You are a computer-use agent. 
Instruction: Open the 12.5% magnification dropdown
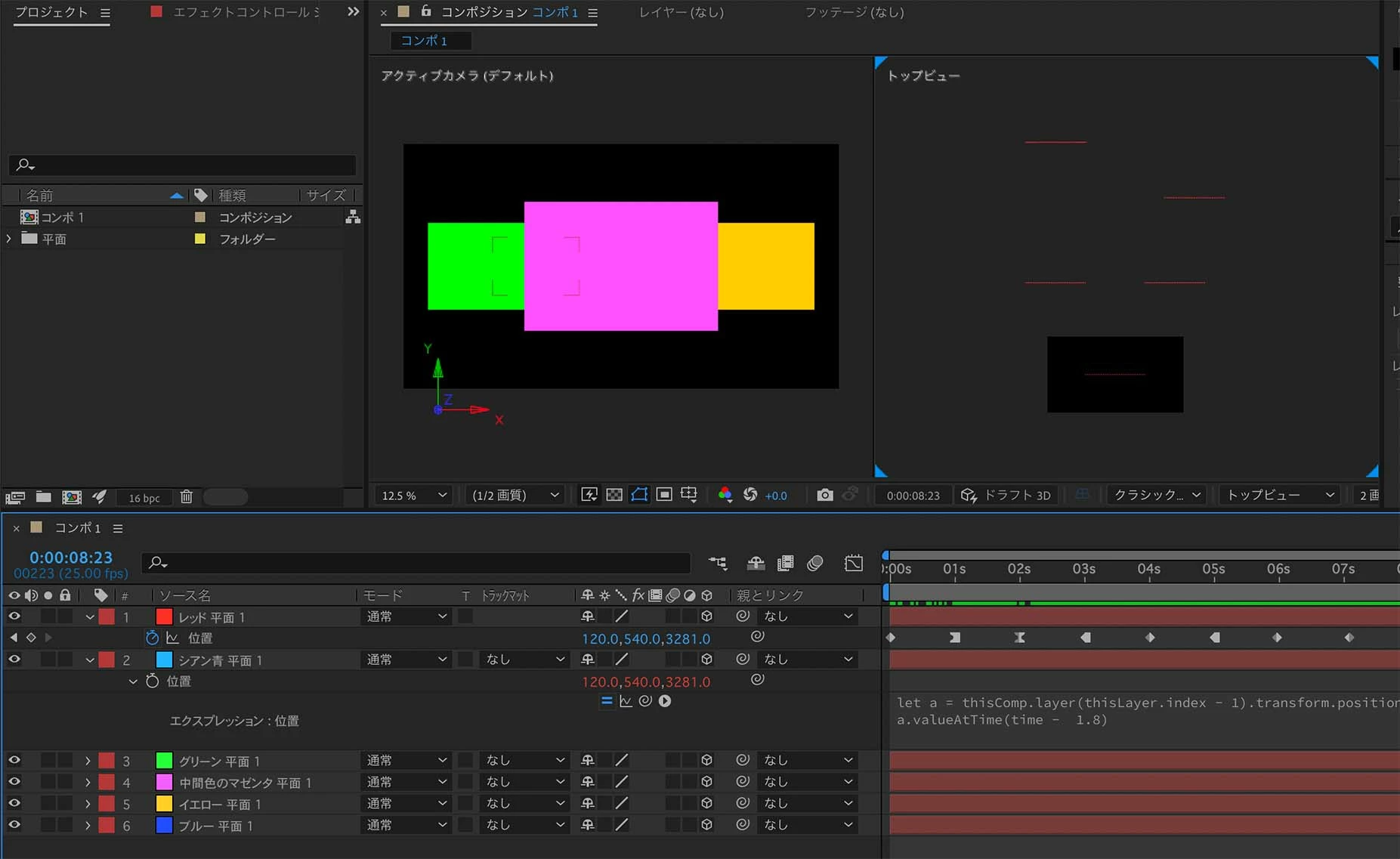pos(414,495)
